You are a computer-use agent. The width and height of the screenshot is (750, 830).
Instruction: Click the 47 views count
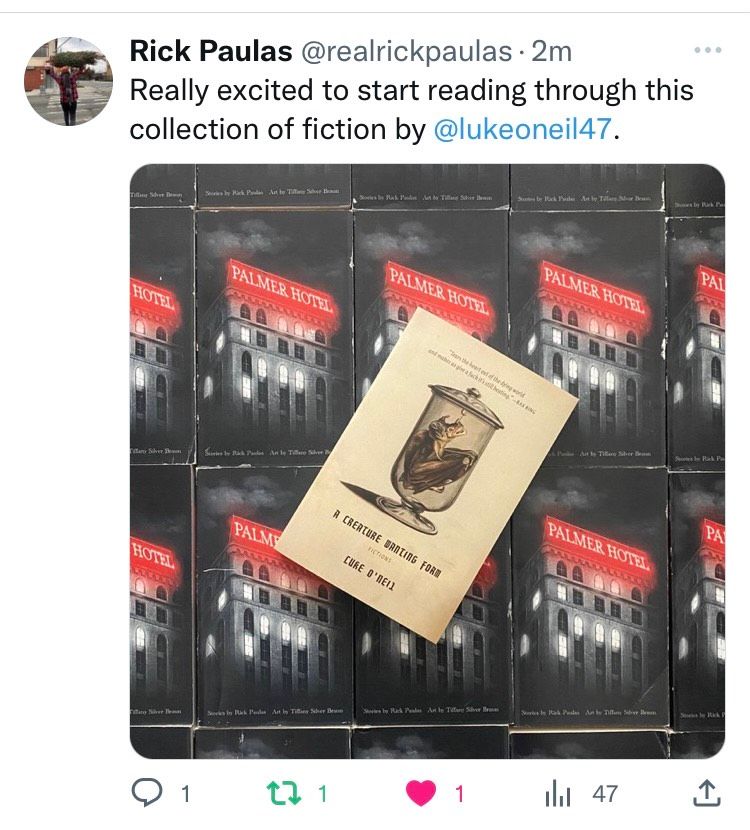click(605, 794)
